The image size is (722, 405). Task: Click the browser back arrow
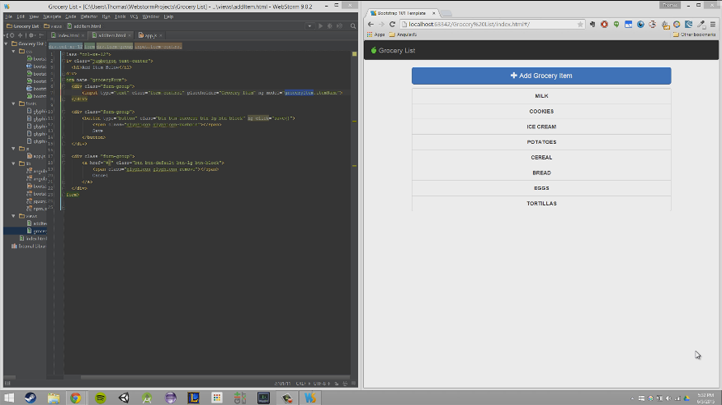(x=371, y=24)
